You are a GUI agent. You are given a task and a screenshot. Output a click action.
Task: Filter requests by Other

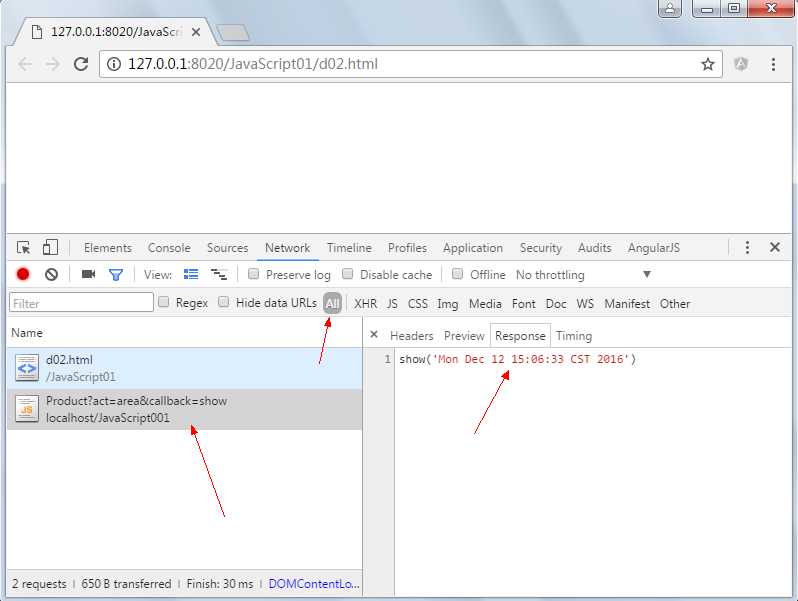(675, 304)
